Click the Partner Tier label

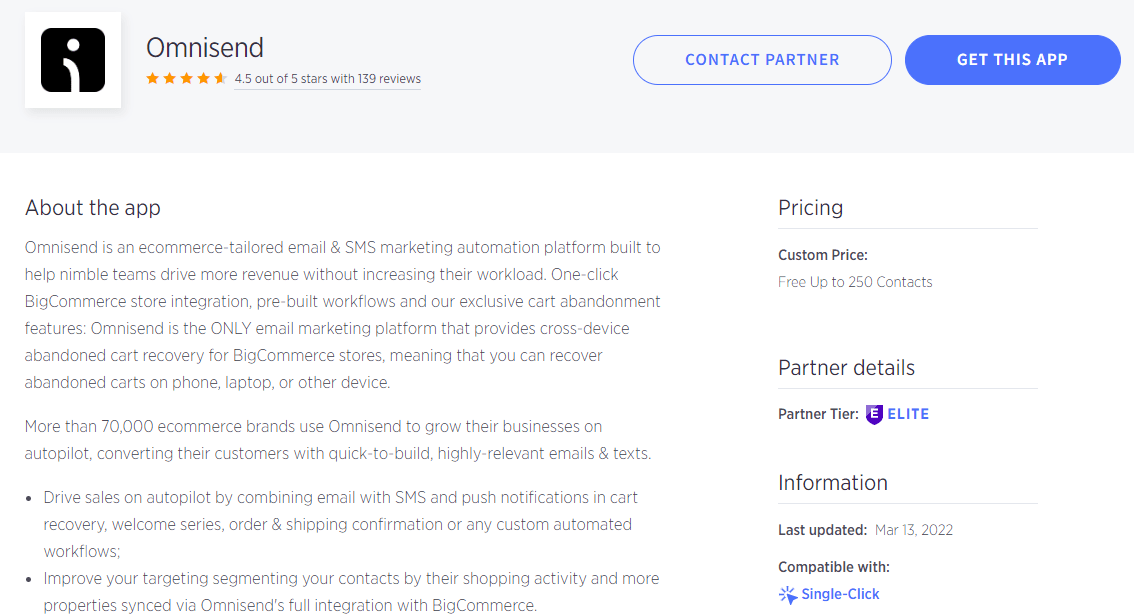(x=818, y=414)
